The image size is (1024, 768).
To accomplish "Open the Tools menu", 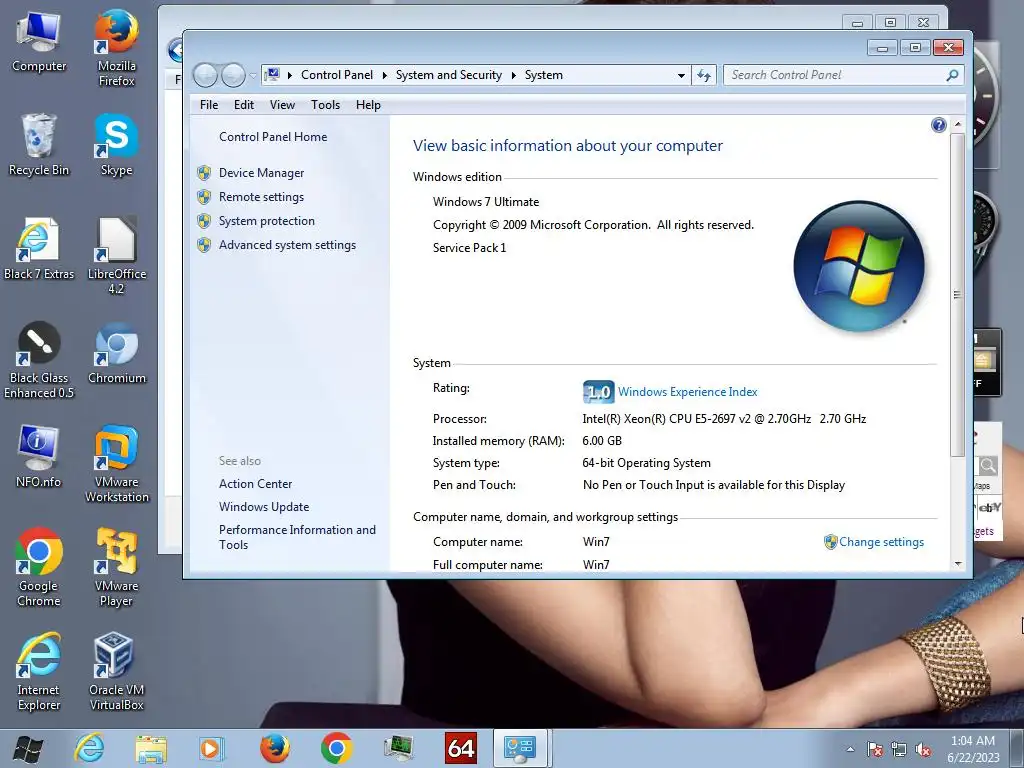I will pyautogui.click(x=325, y=104).
